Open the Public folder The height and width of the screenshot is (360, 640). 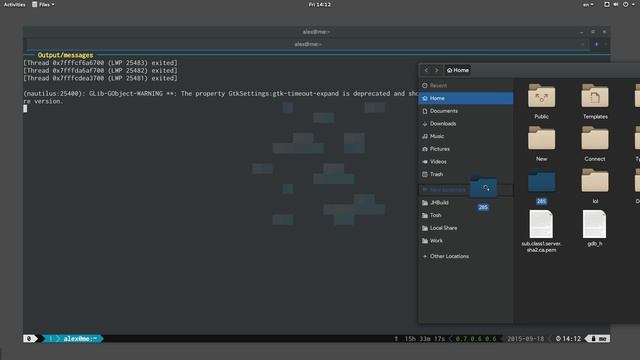[541, 101]
